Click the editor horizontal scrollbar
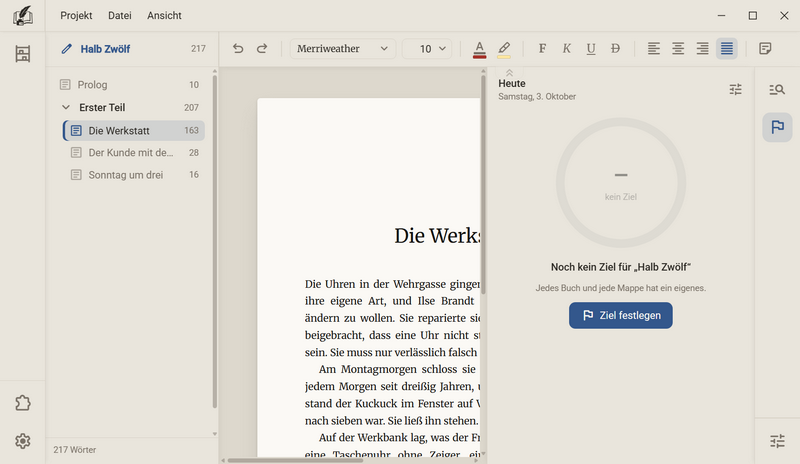 pos(295,460)
